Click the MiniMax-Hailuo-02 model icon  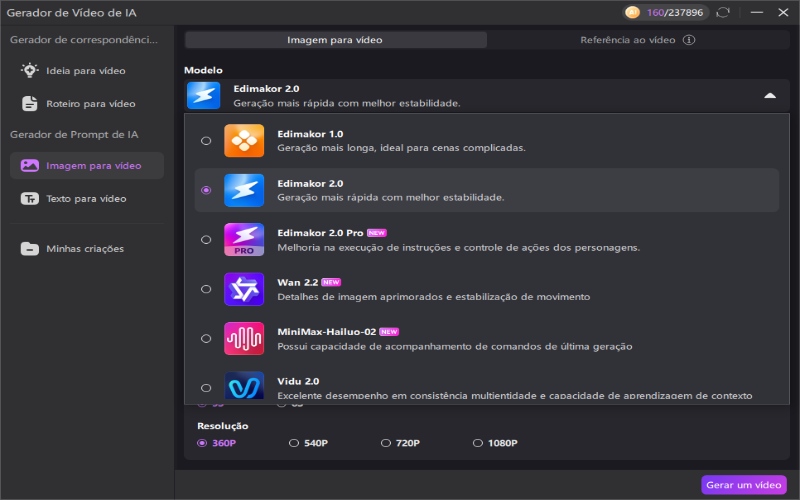tap(244, 339)
